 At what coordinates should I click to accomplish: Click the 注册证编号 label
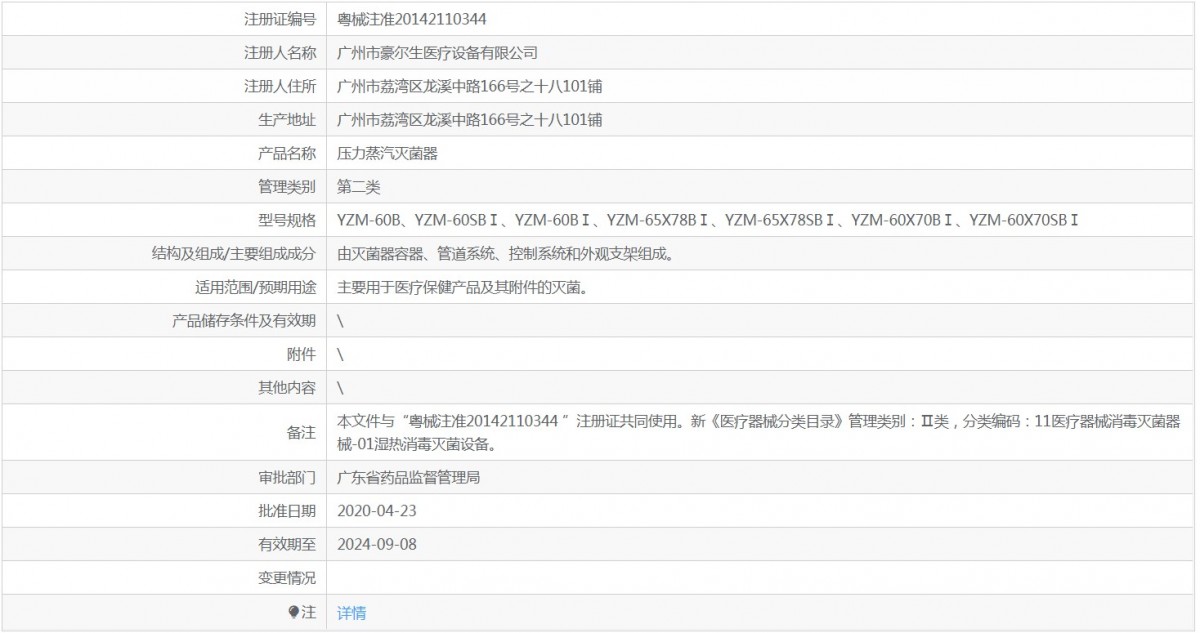coord(280,19)
